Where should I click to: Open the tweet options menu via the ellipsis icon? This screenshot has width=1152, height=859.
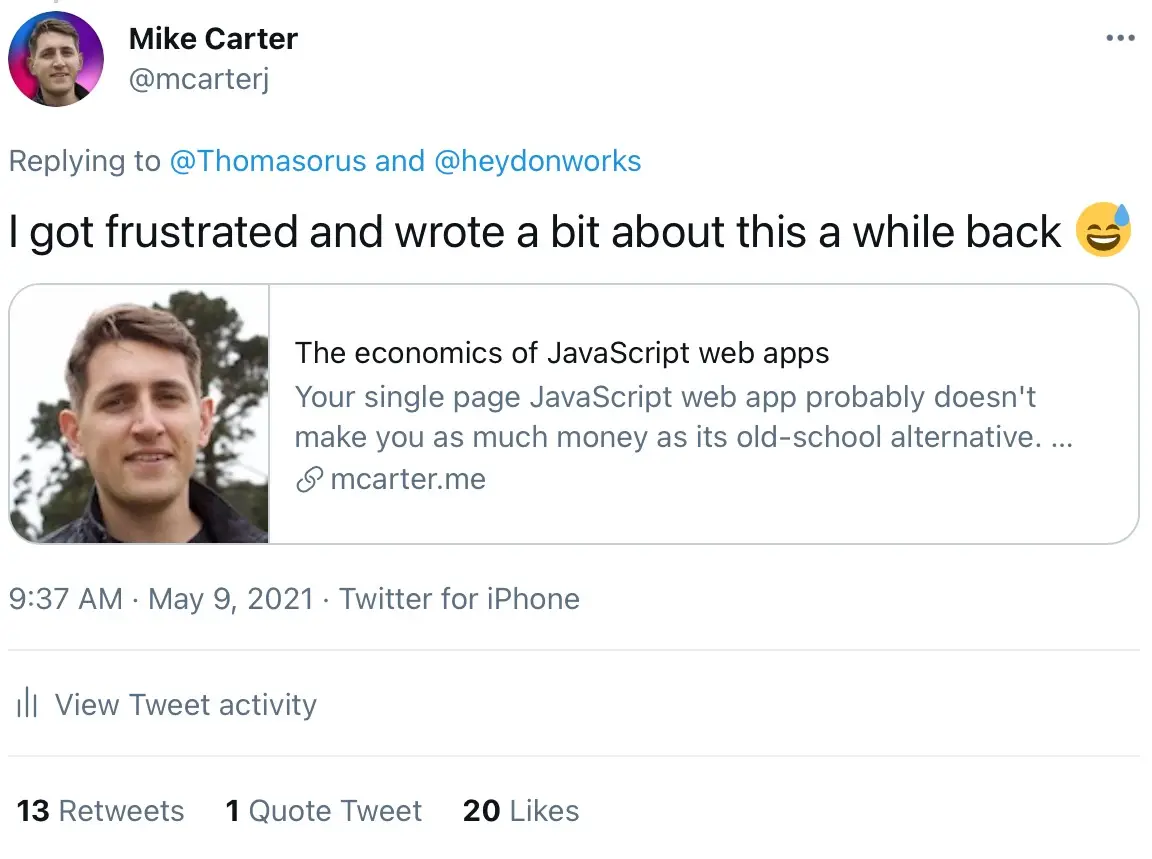click(x=1120, y=37)
